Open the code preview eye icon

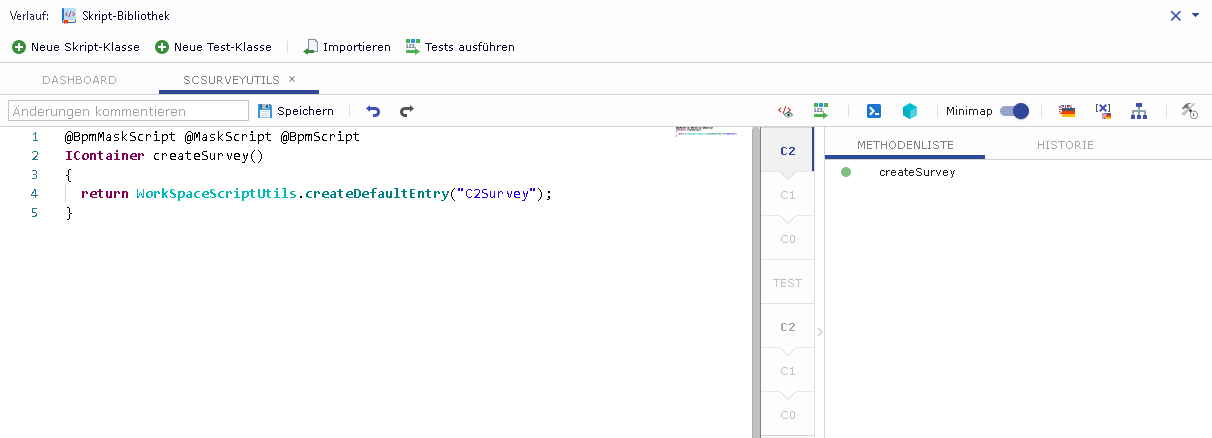[x=786, y=111]
